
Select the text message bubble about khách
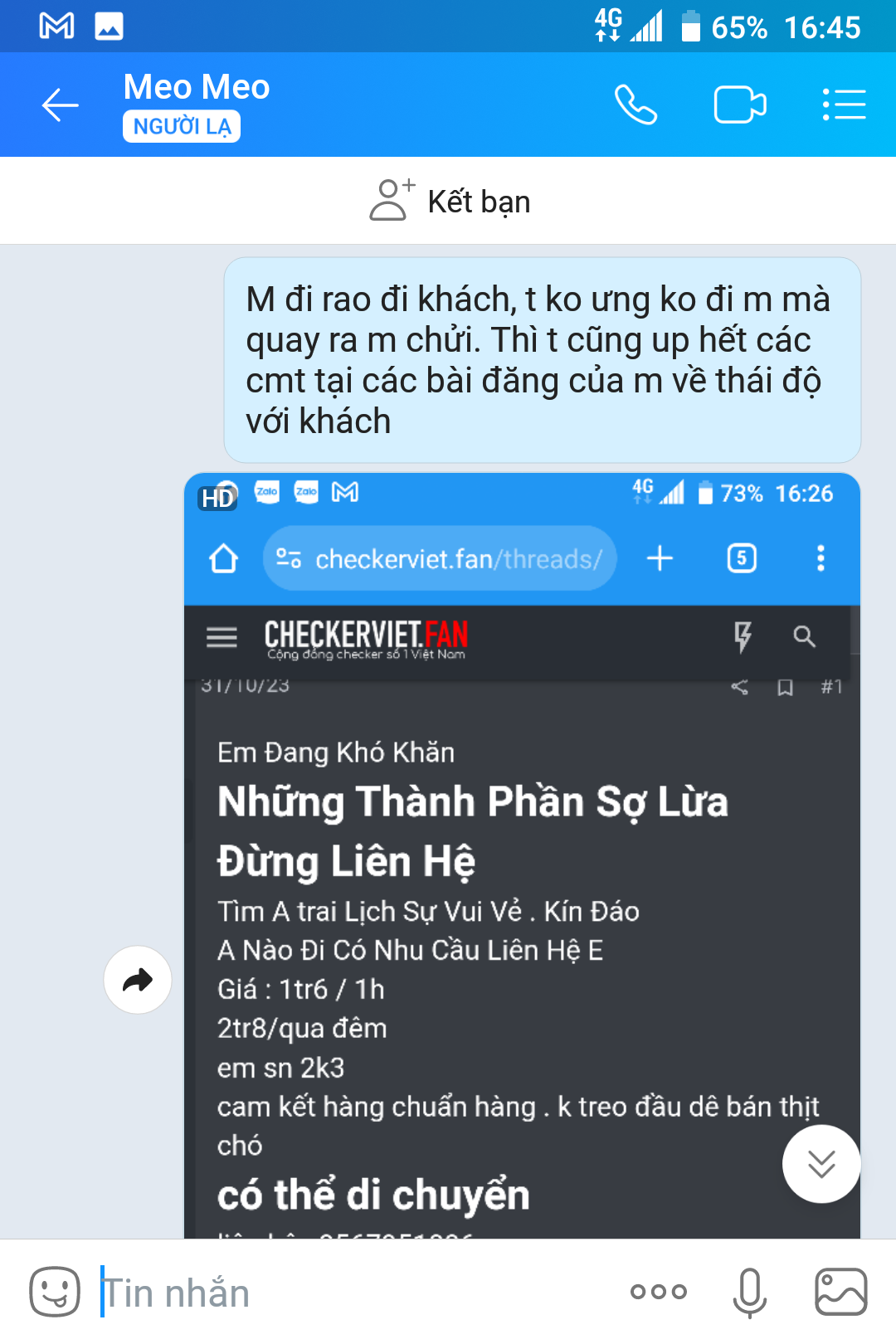tap(543, 360)
